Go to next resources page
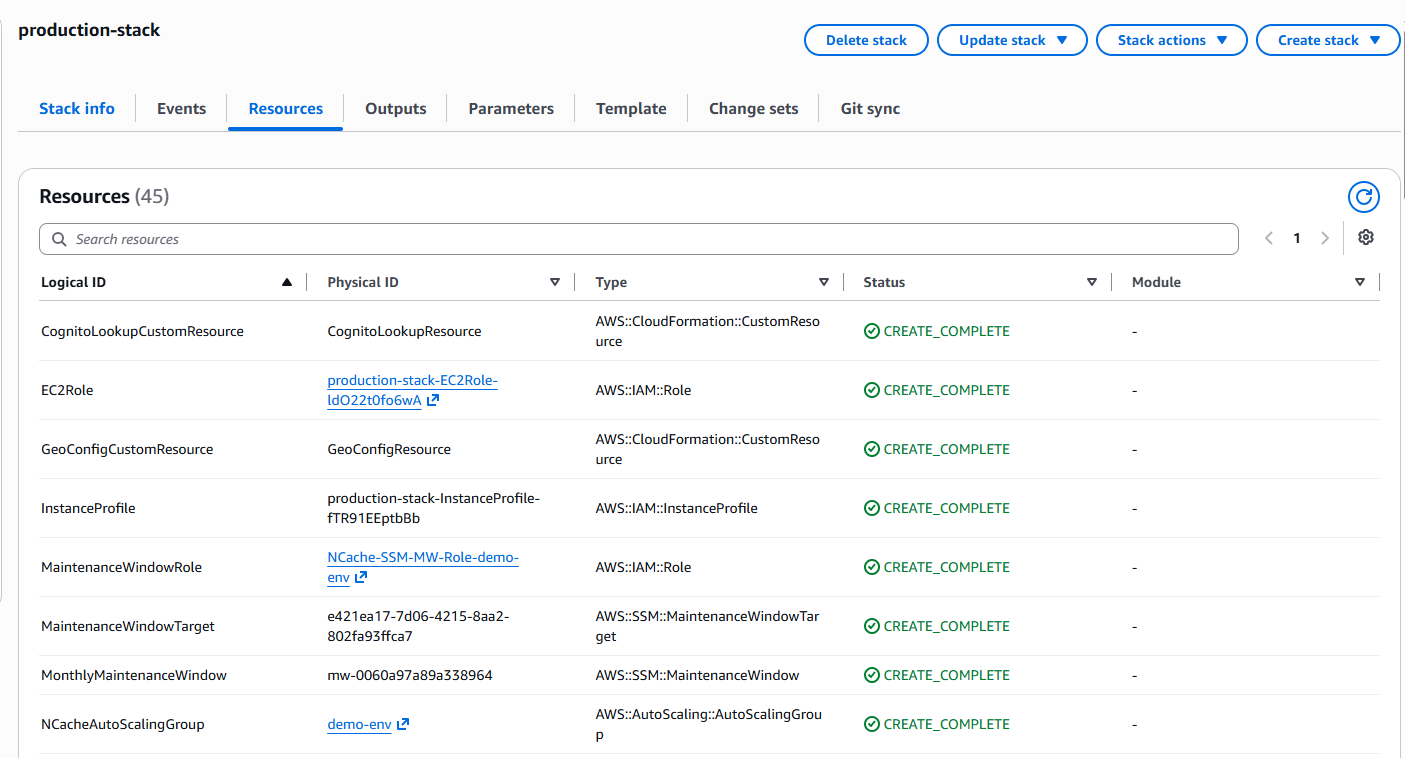This screenshot has width=1405, height=758. (x=1325, y=238)
